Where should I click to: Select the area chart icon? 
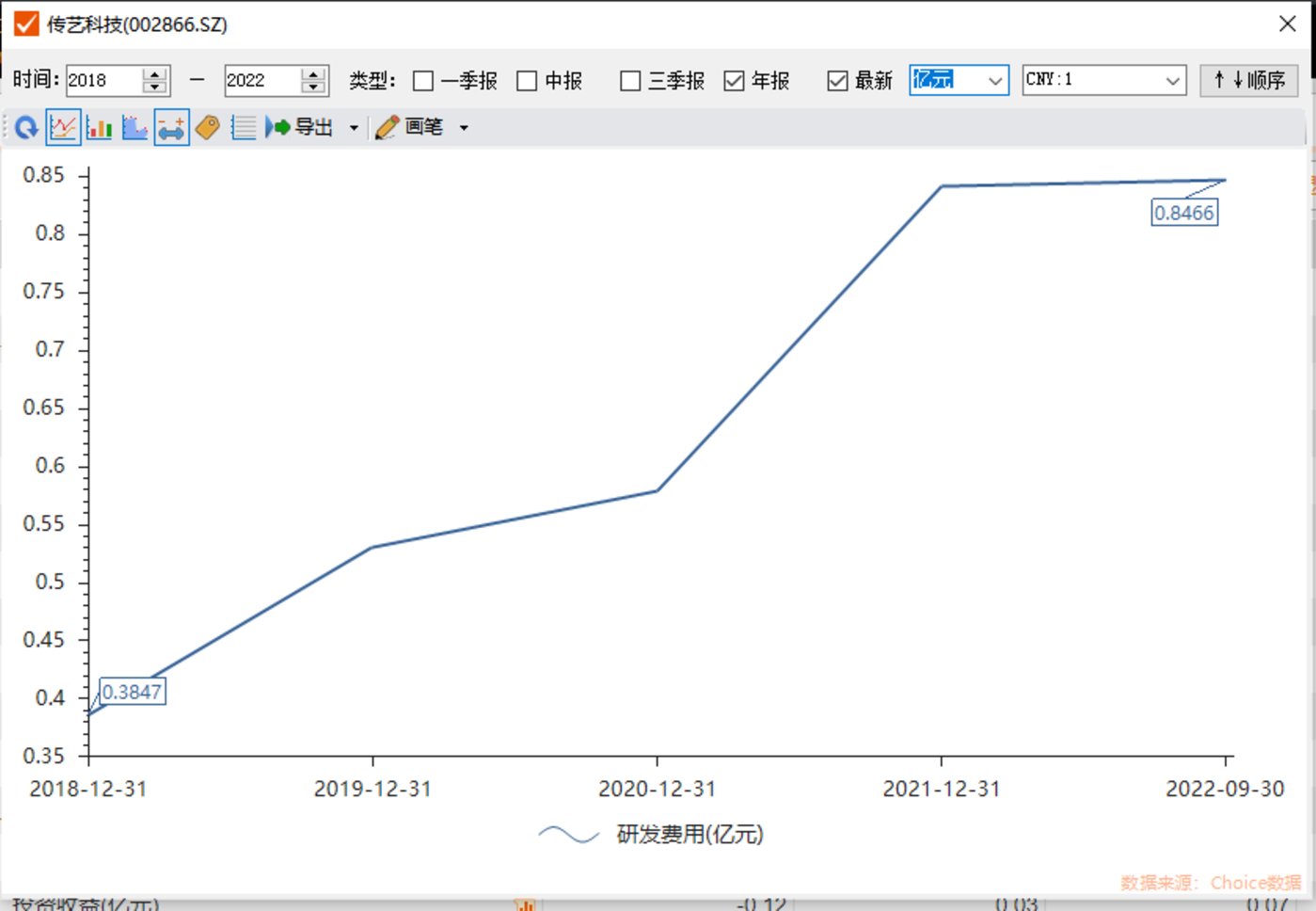(135, 127)
